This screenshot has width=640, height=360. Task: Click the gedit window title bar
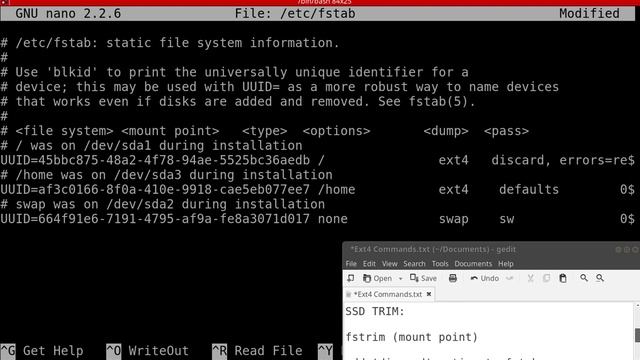[x=491, y=249]
